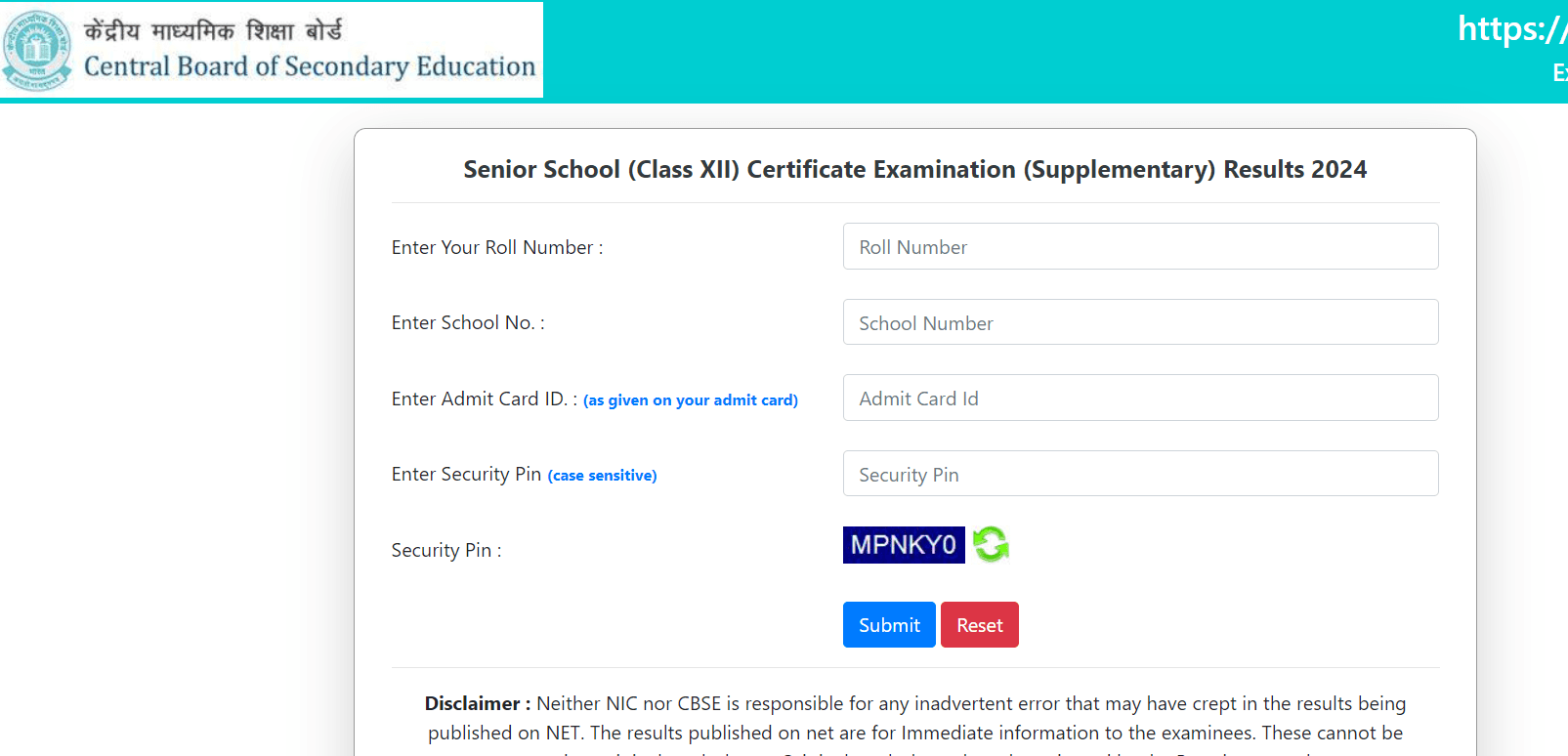The image size is (1568, 756).
Task: Click the bold "Disclaimer :" text
Action: point(478,703)
